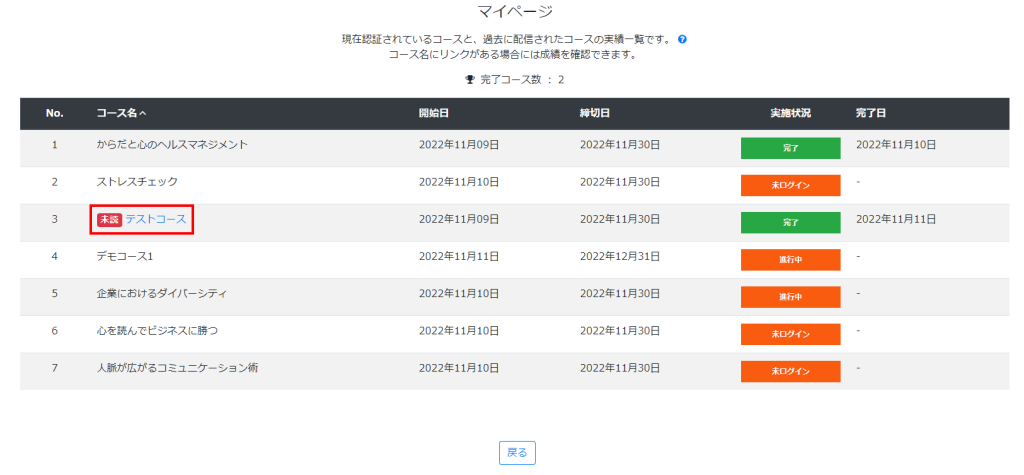Click the 完了日 column header
This screenshot has height=475, width=1024.
(871, 113)
